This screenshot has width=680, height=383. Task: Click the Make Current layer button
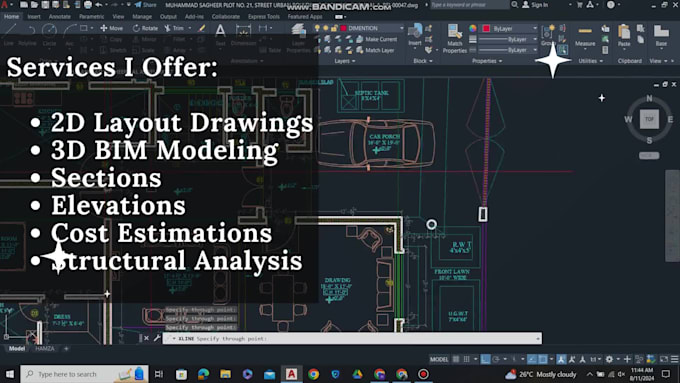(376, 39)
